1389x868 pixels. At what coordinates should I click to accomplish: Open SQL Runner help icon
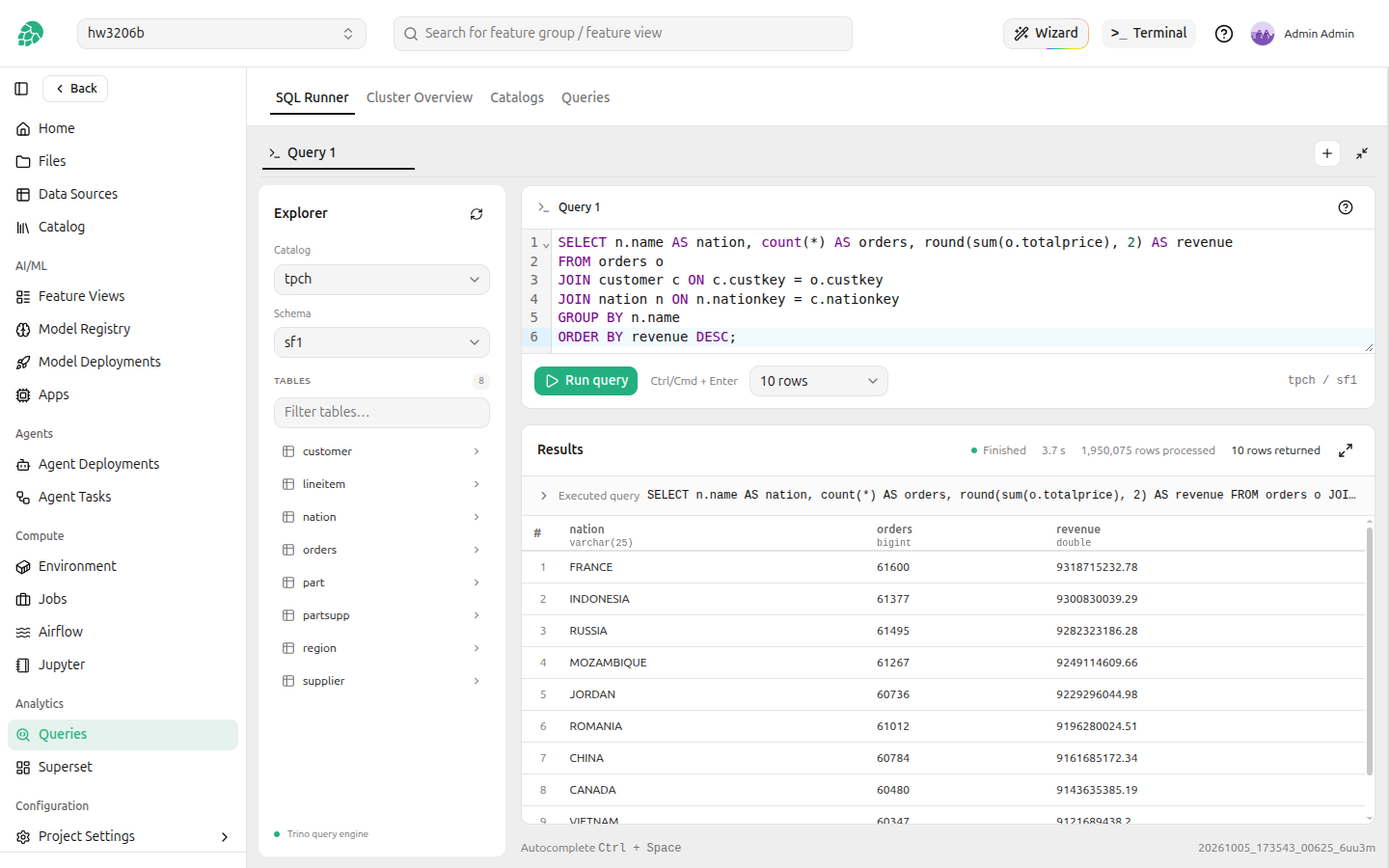click(x=1346, y=207)
